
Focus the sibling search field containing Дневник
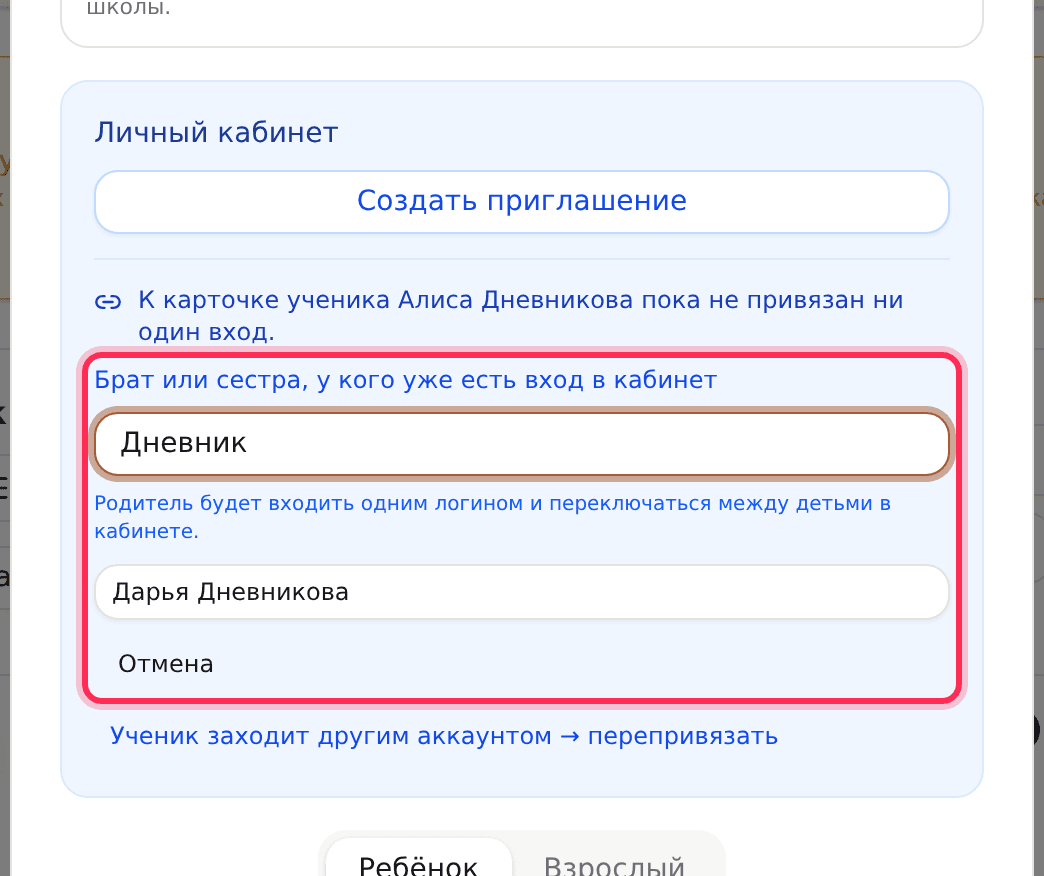(521, 444)
